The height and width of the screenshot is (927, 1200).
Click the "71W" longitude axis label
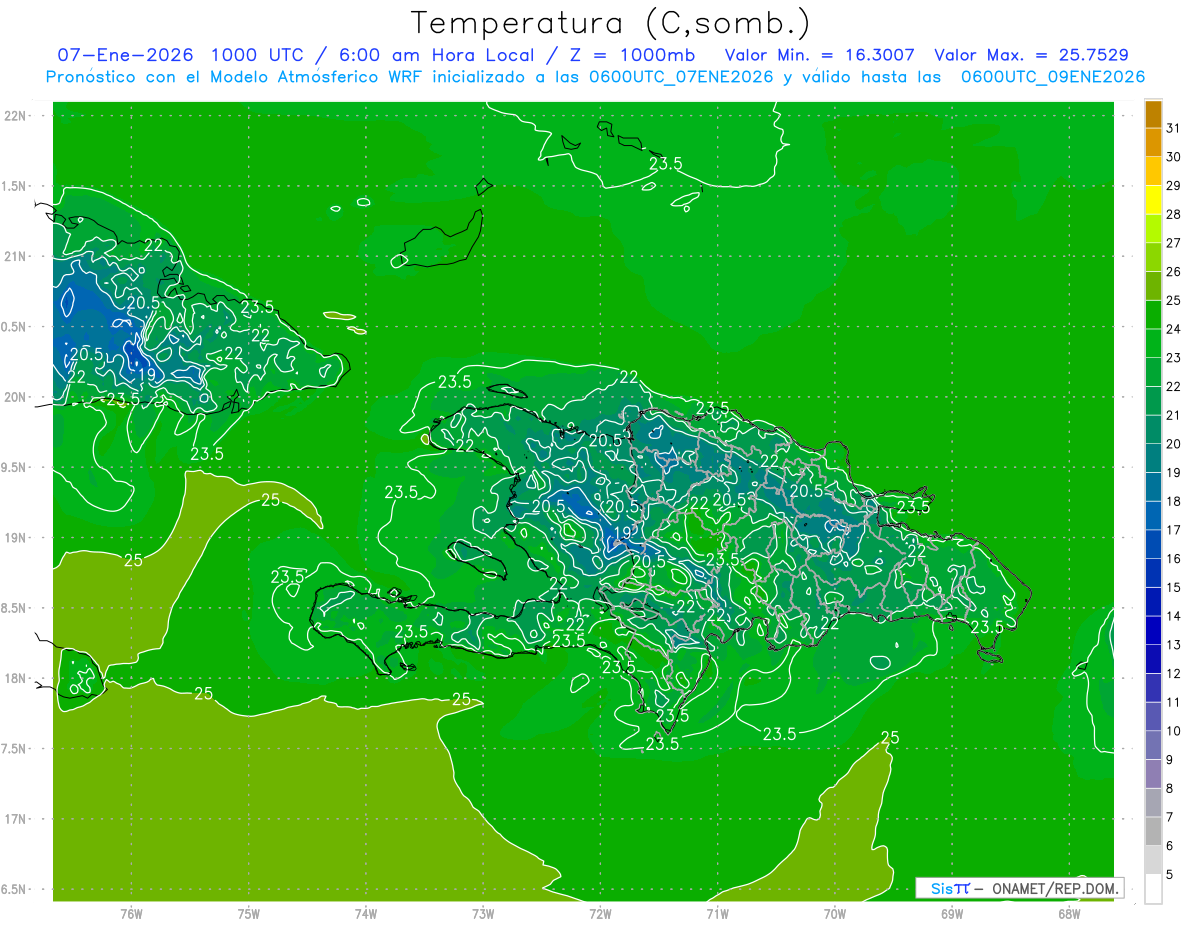[x=717, y=914]
